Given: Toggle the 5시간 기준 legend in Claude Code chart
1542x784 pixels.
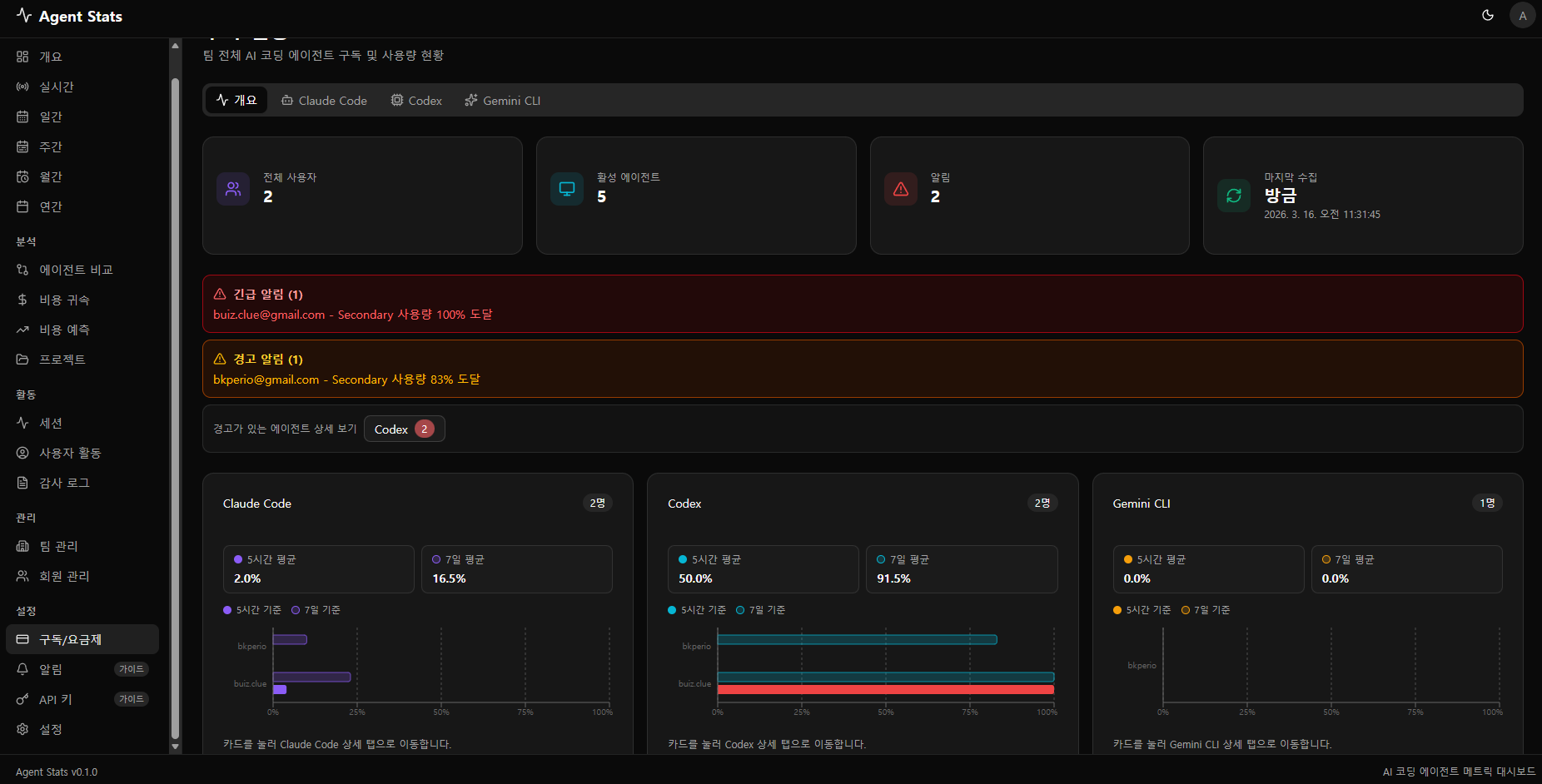Looking at the screenshot, I should click(x=252, y=610).
